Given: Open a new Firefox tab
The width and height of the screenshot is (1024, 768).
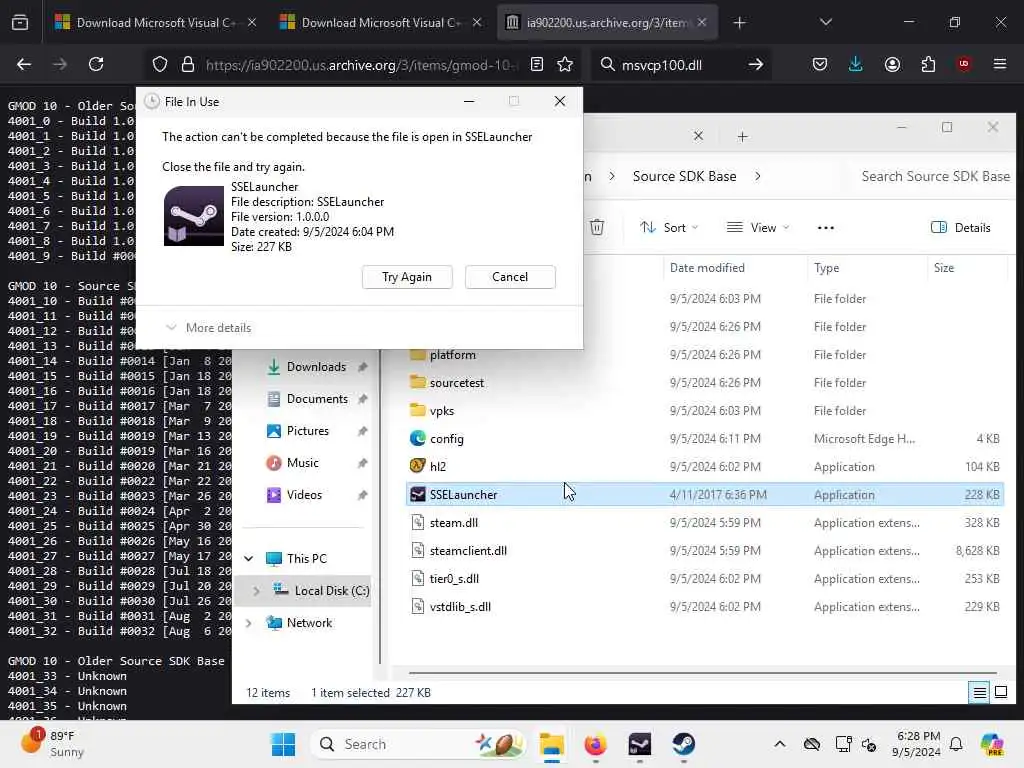Looking at the screenshot, I should coord(739,23).
